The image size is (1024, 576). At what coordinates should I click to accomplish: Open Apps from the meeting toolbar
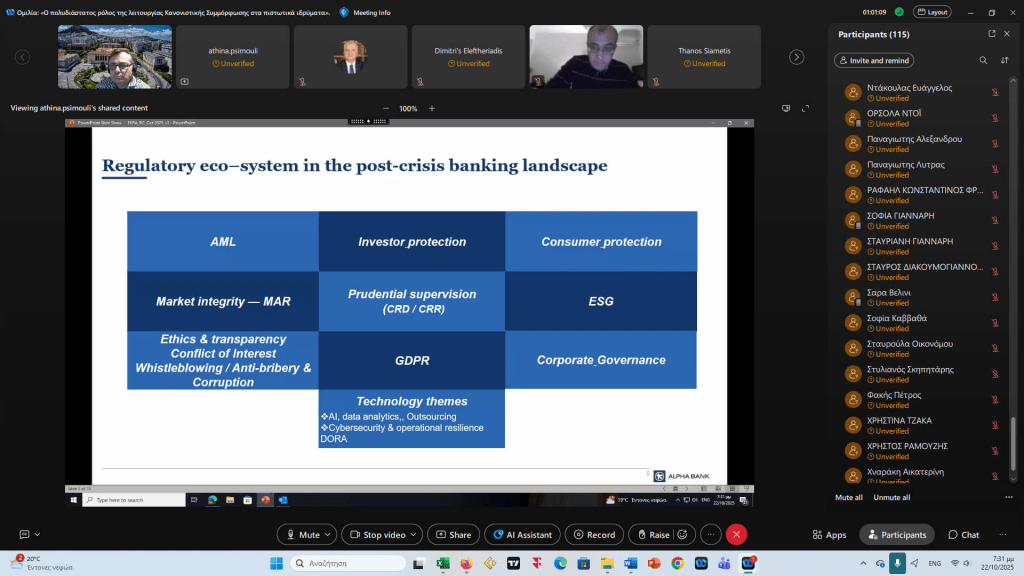click(829, 535)
